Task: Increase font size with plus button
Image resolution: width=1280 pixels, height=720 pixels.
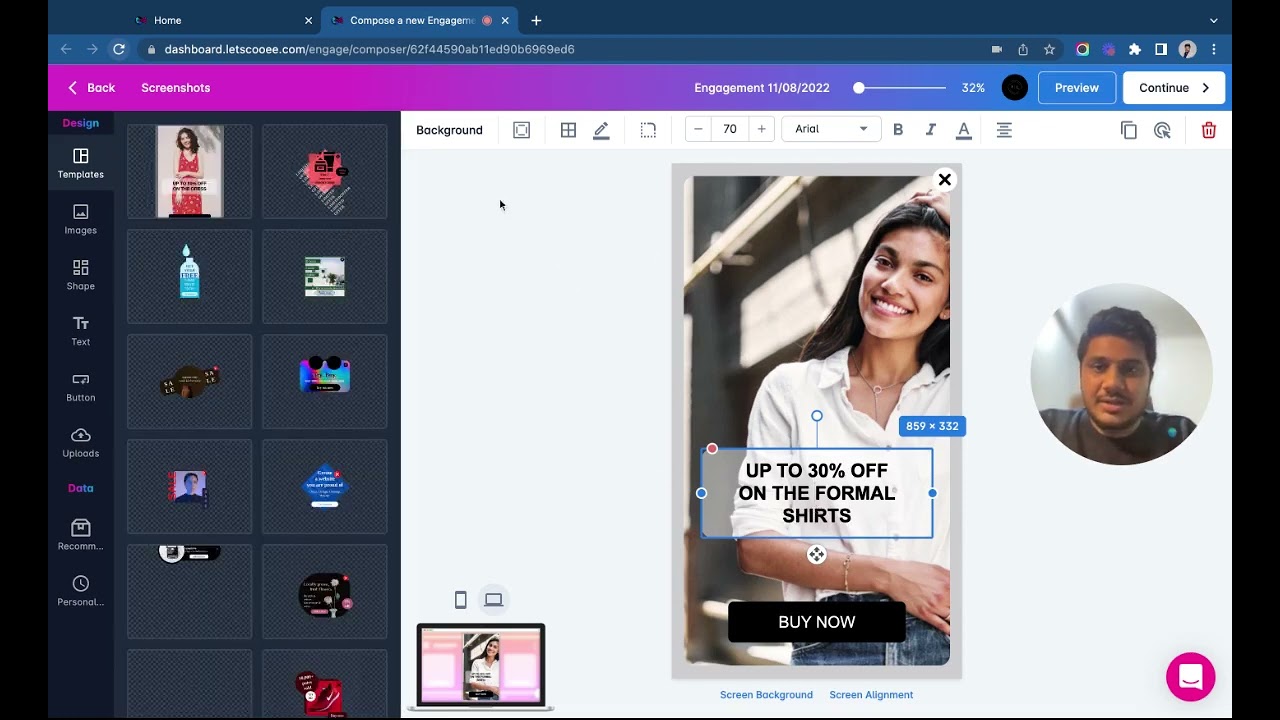Action: point(762,129)
